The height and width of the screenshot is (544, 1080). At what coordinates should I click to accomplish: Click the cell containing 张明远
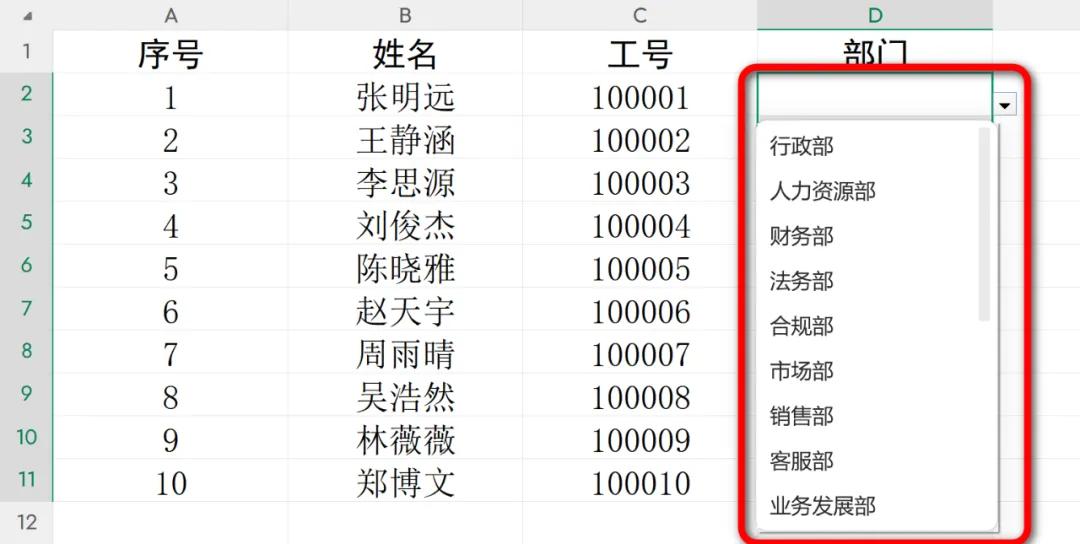point(405,94)
